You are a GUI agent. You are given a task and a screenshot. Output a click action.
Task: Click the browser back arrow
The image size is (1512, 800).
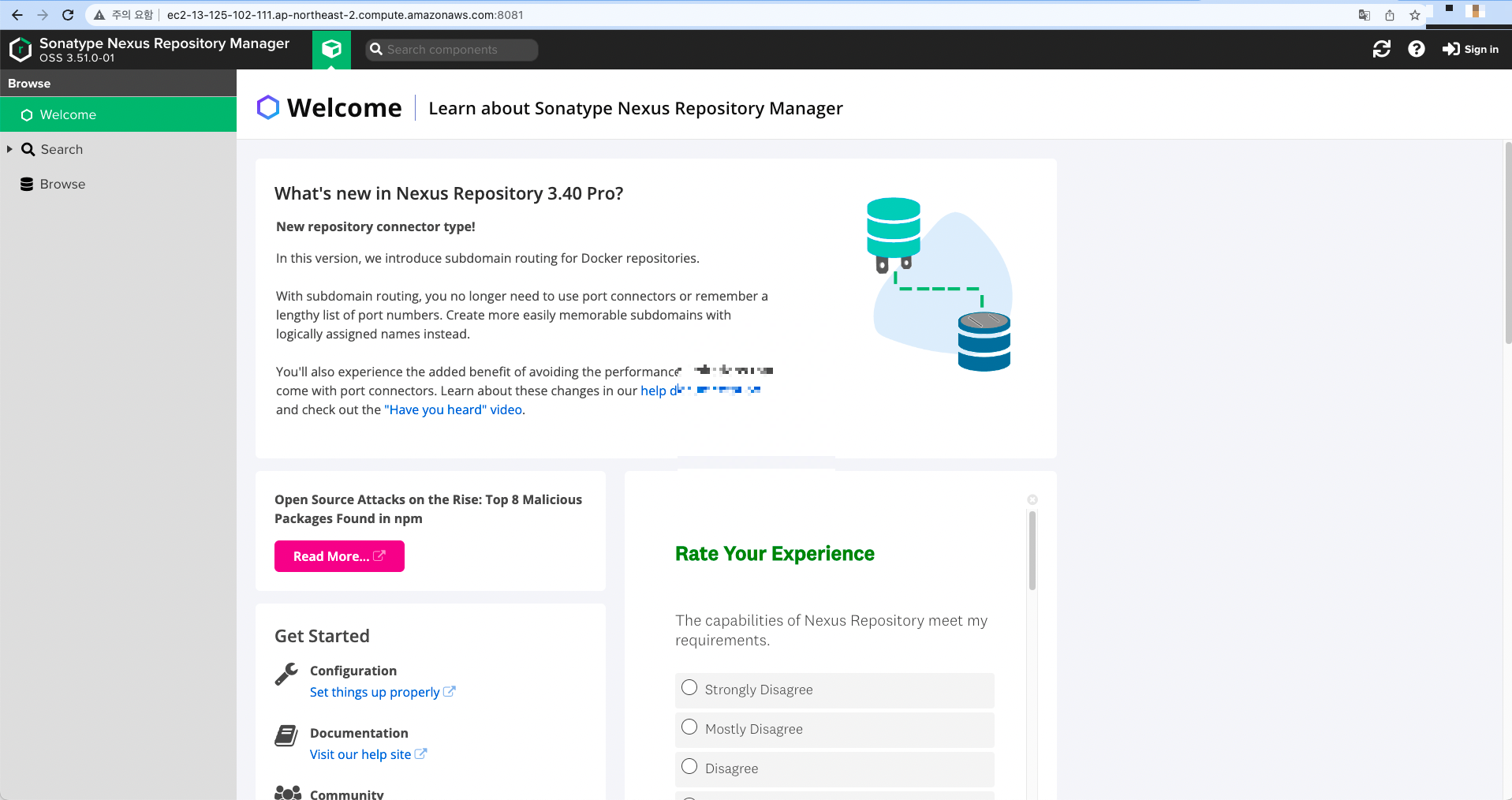(x=17, y=15)
